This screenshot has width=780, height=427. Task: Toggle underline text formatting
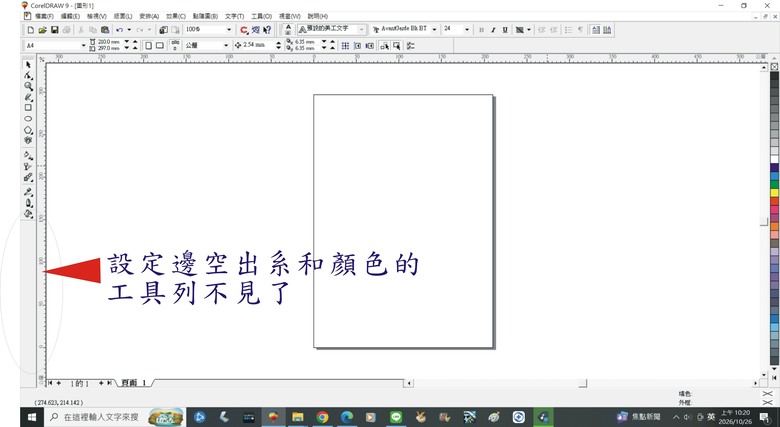coord(505,30)
